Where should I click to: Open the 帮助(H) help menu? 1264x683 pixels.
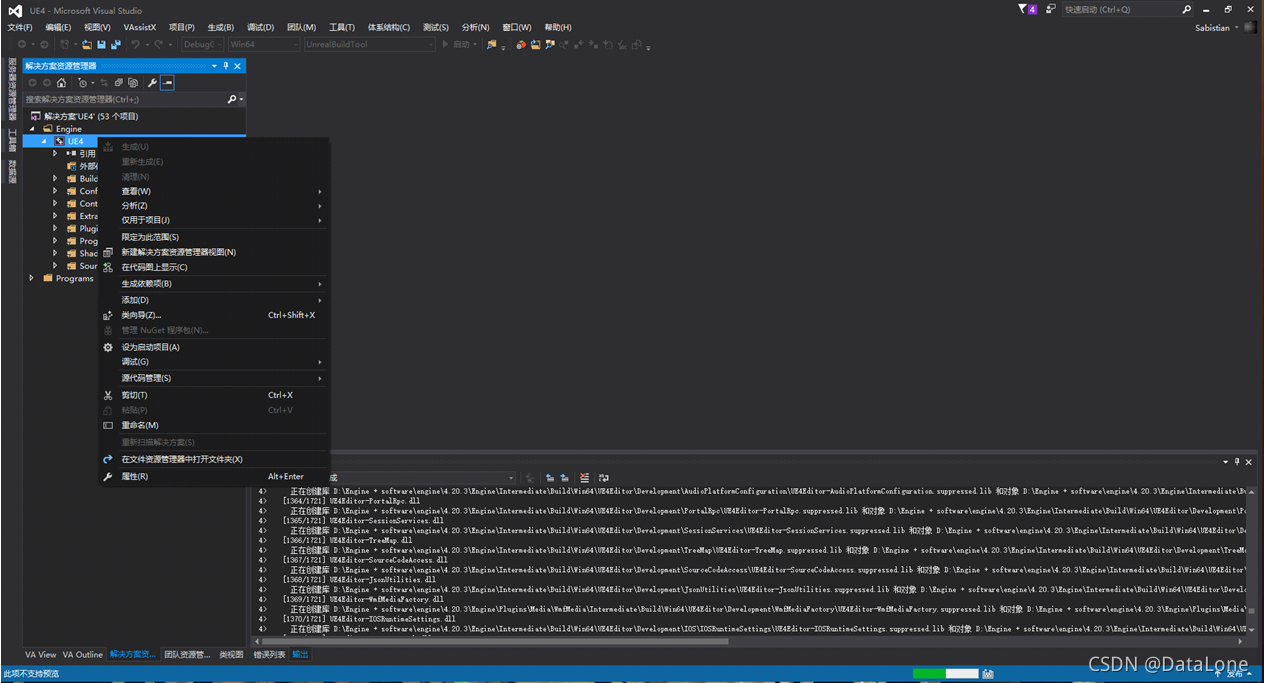558,27
